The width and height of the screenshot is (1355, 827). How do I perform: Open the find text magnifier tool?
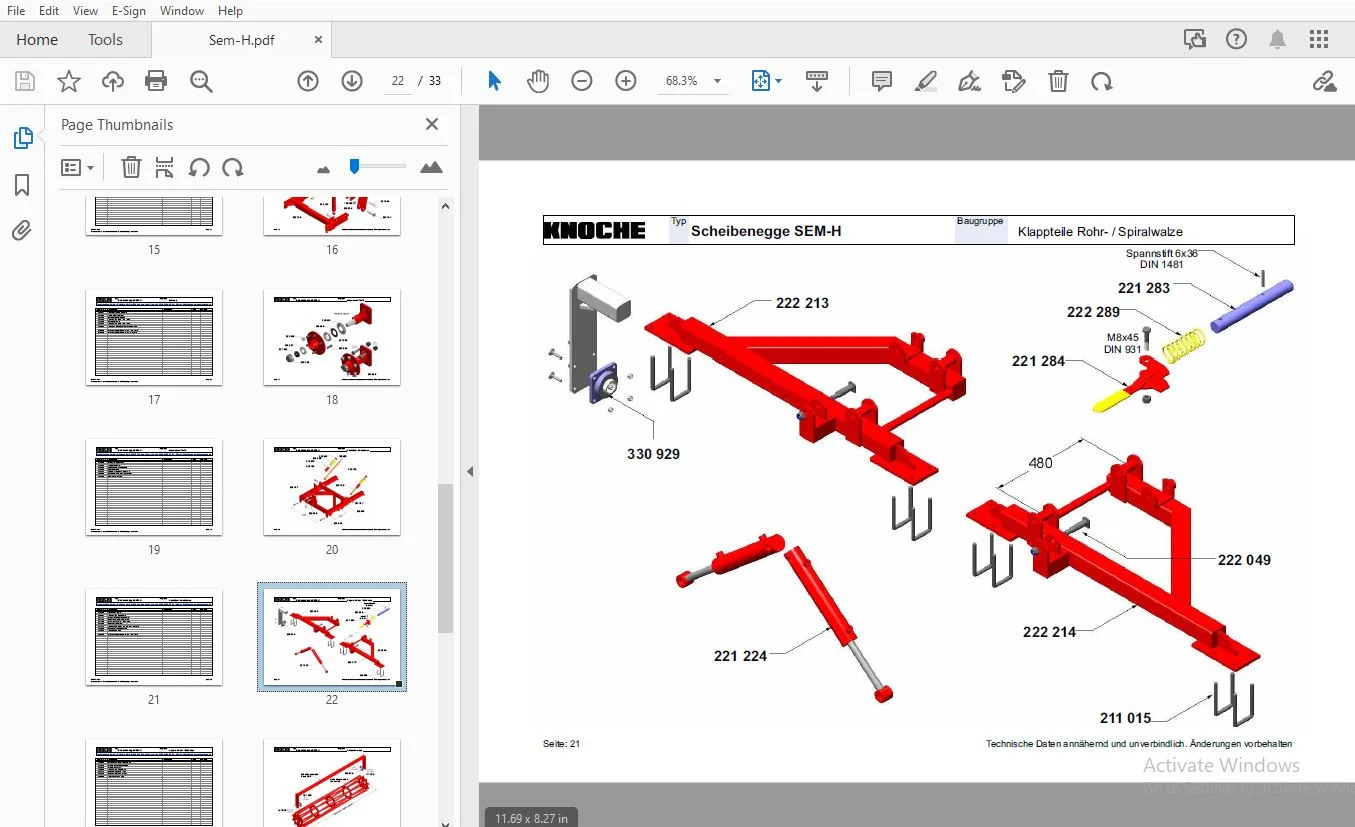201,81
